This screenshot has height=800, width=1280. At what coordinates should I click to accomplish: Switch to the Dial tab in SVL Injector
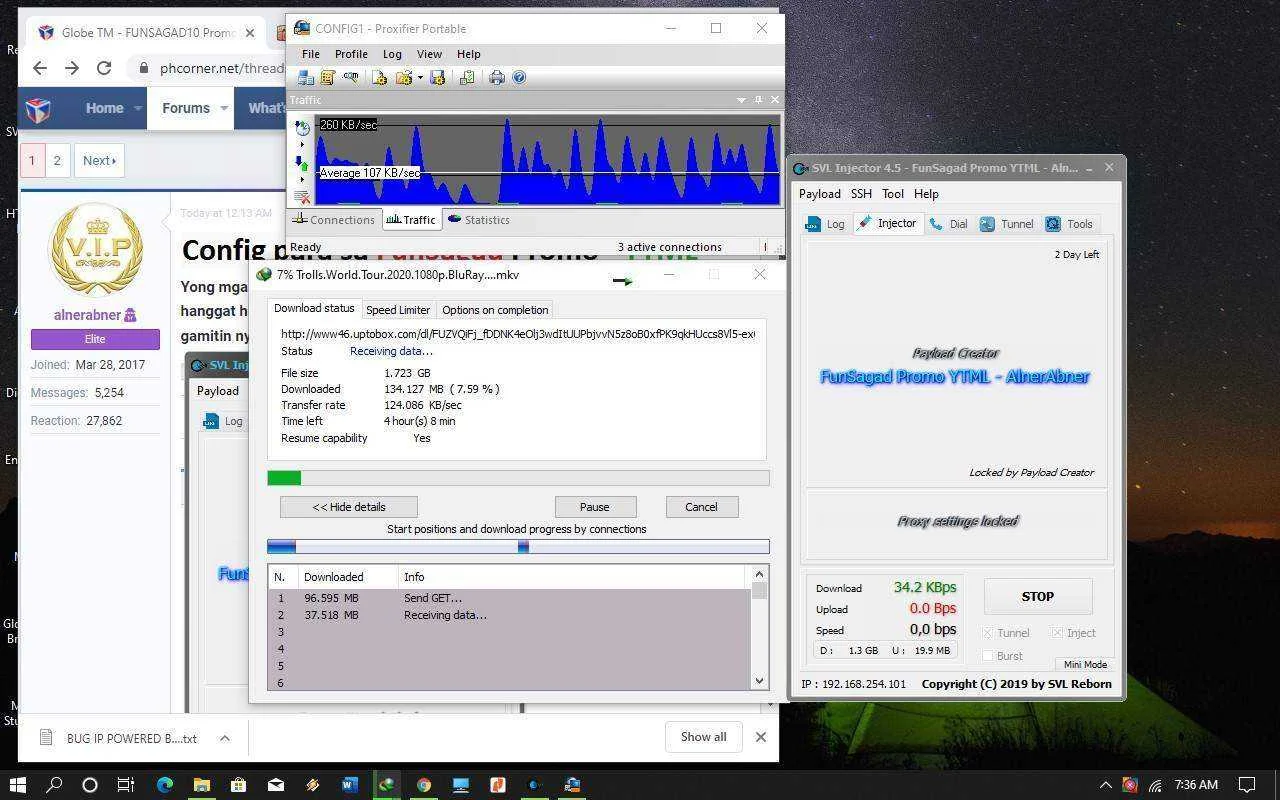pos(948,224)
